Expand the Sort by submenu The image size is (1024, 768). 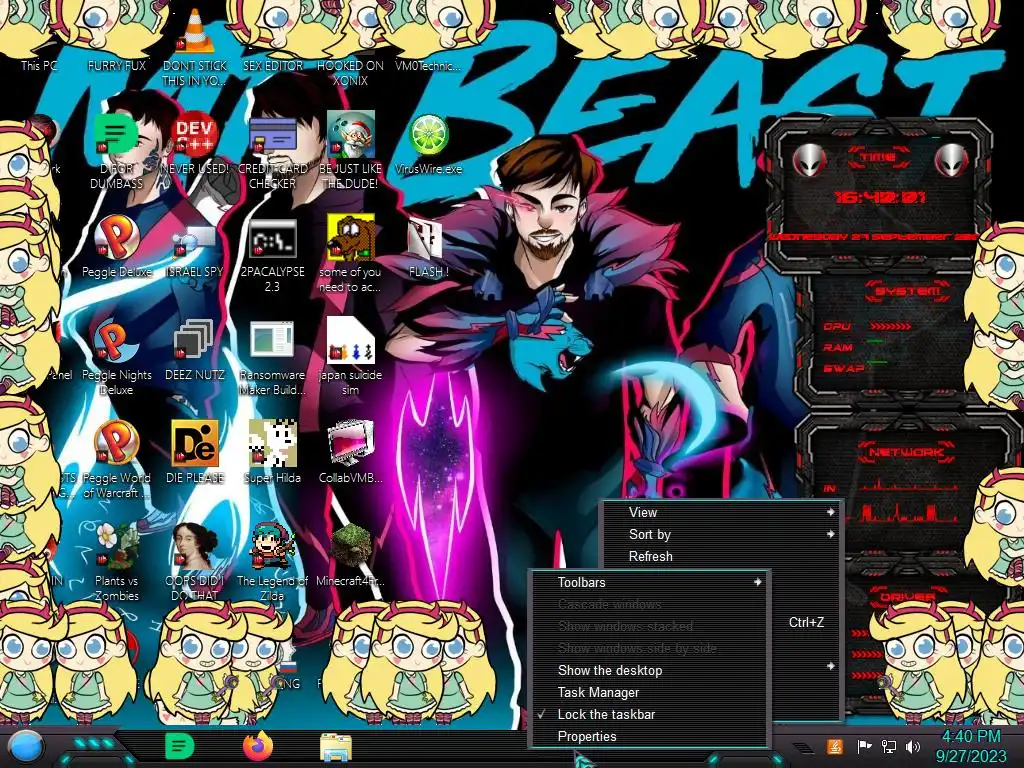click(x=722, y=534)
